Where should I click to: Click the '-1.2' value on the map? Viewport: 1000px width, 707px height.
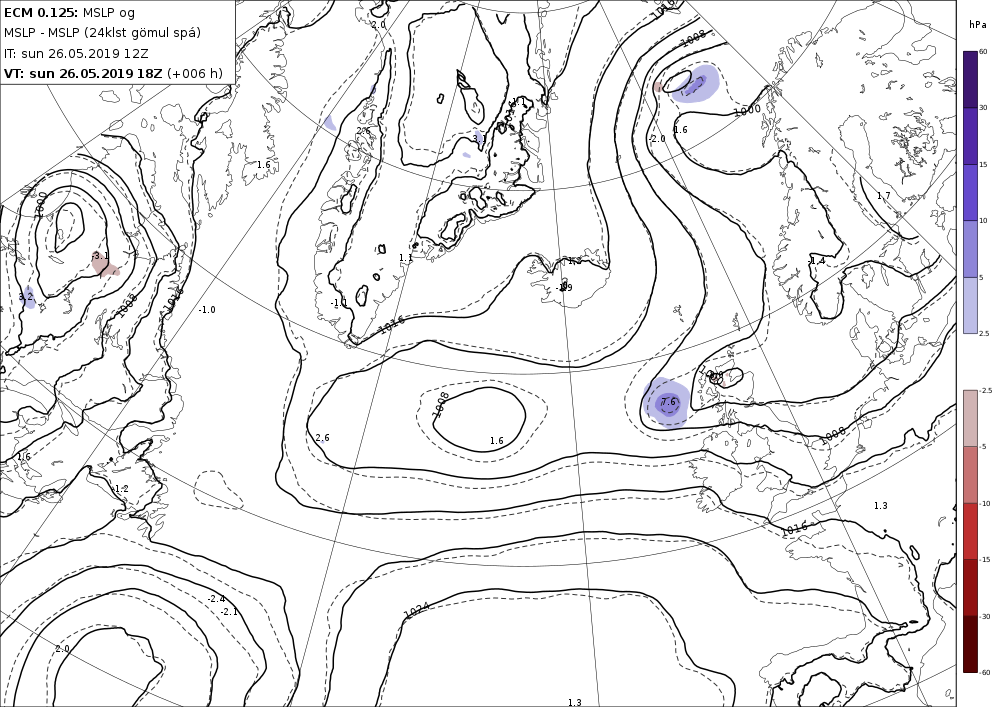click(x=120, y=489)
